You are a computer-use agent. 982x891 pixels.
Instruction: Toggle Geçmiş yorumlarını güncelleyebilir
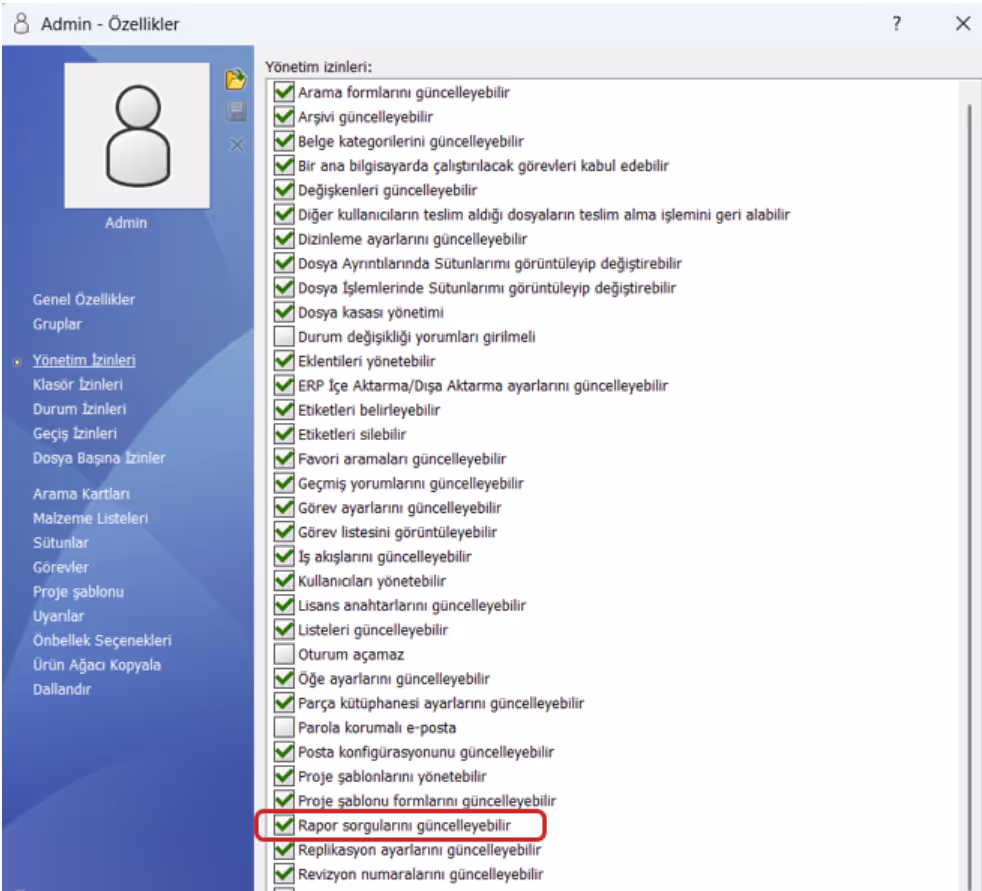point(284,483)
